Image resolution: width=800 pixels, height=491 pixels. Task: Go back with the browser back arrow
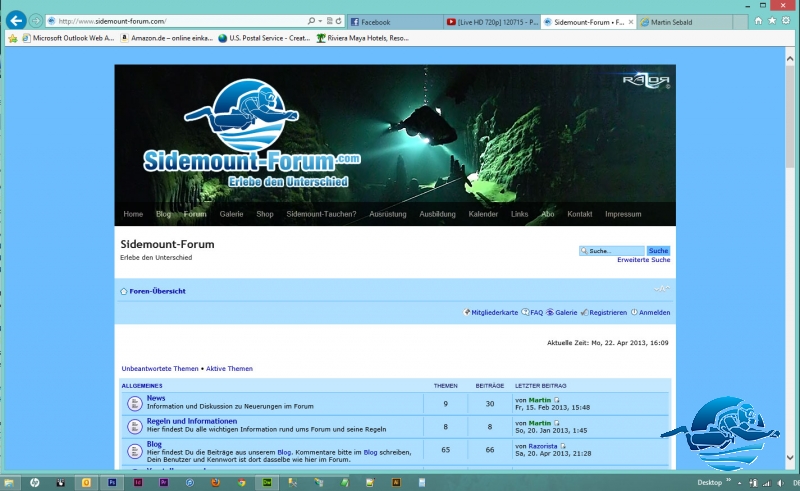pyautogui.click(x=16, y=20)
